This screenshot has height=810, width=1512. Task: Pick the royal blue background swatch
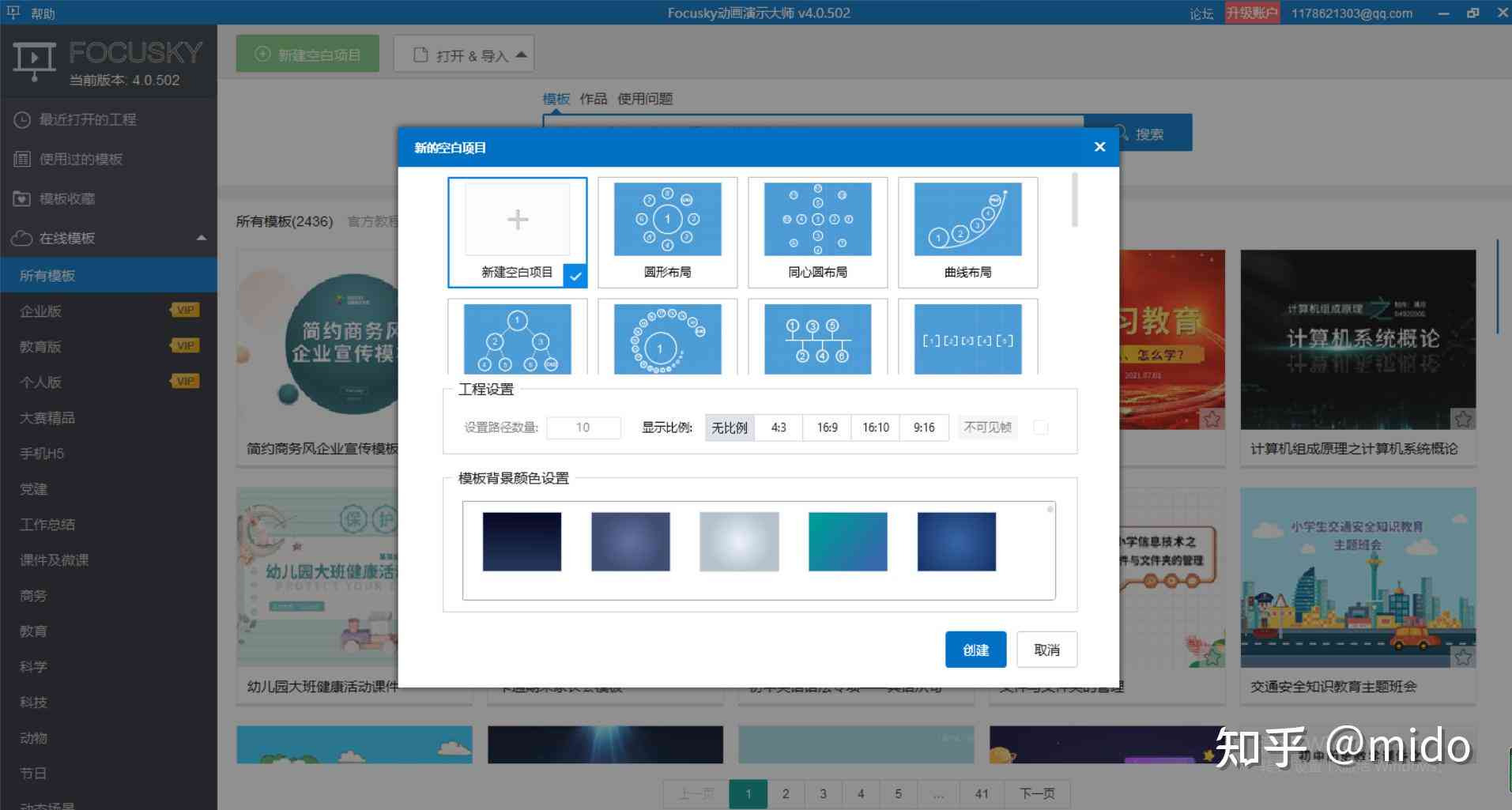(x=956, y=541)
